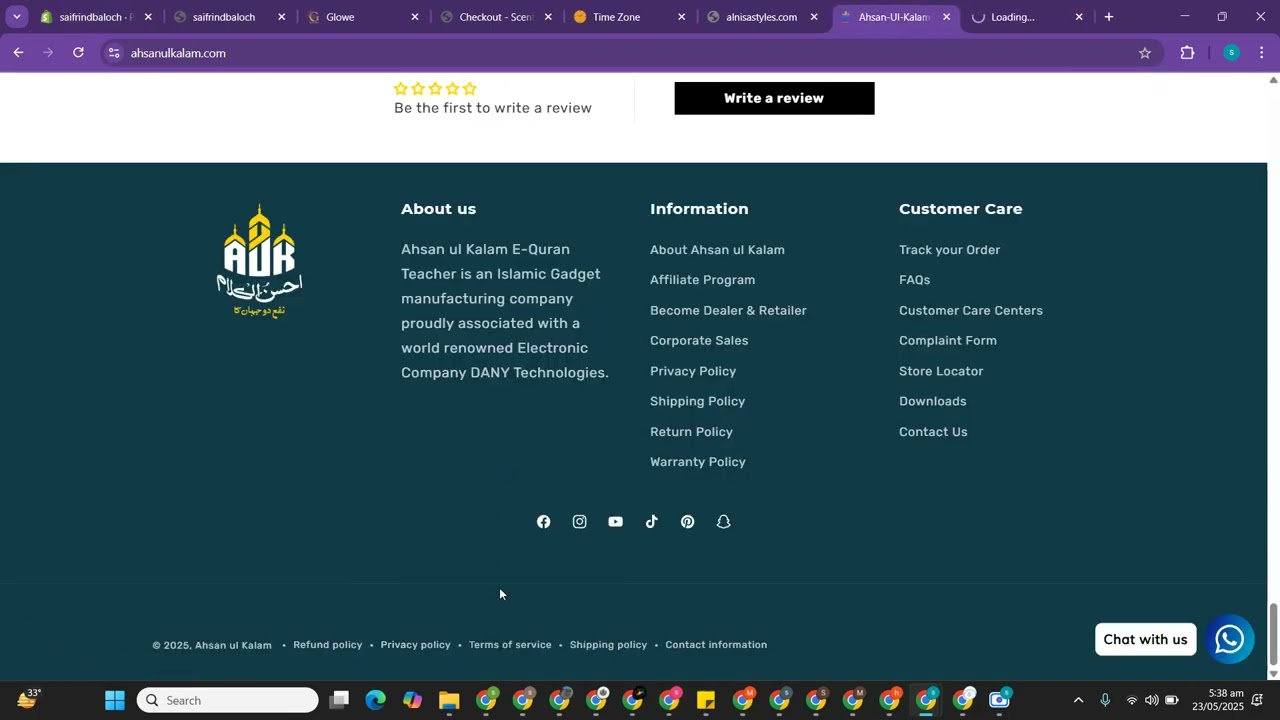Screen dimensions: 1280x720
Task: Open Customer Care Centers link
Action: pos(971,310)
